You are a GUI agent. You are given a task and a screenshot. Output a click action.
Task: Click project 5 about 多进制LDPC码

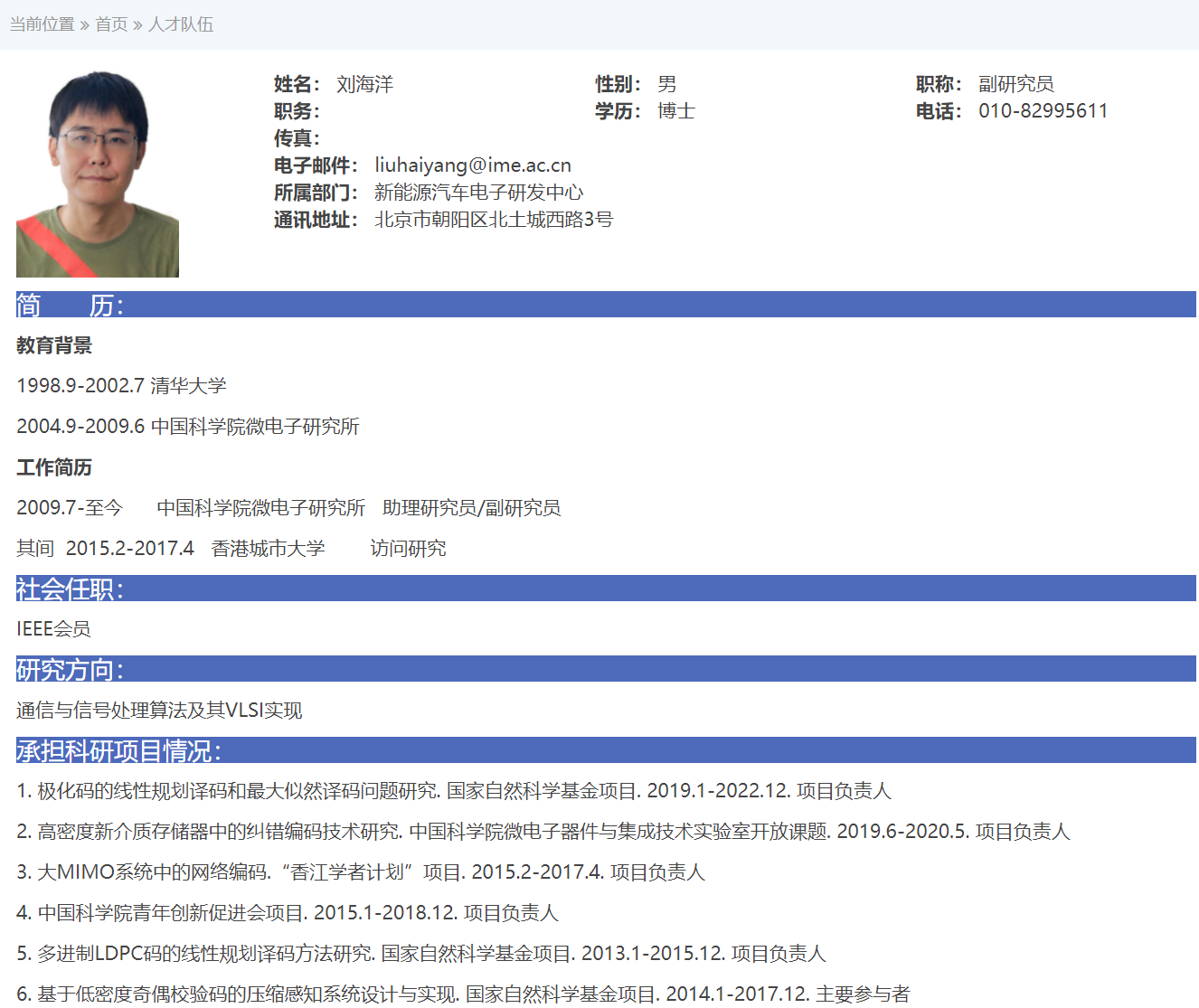[421, 954]
